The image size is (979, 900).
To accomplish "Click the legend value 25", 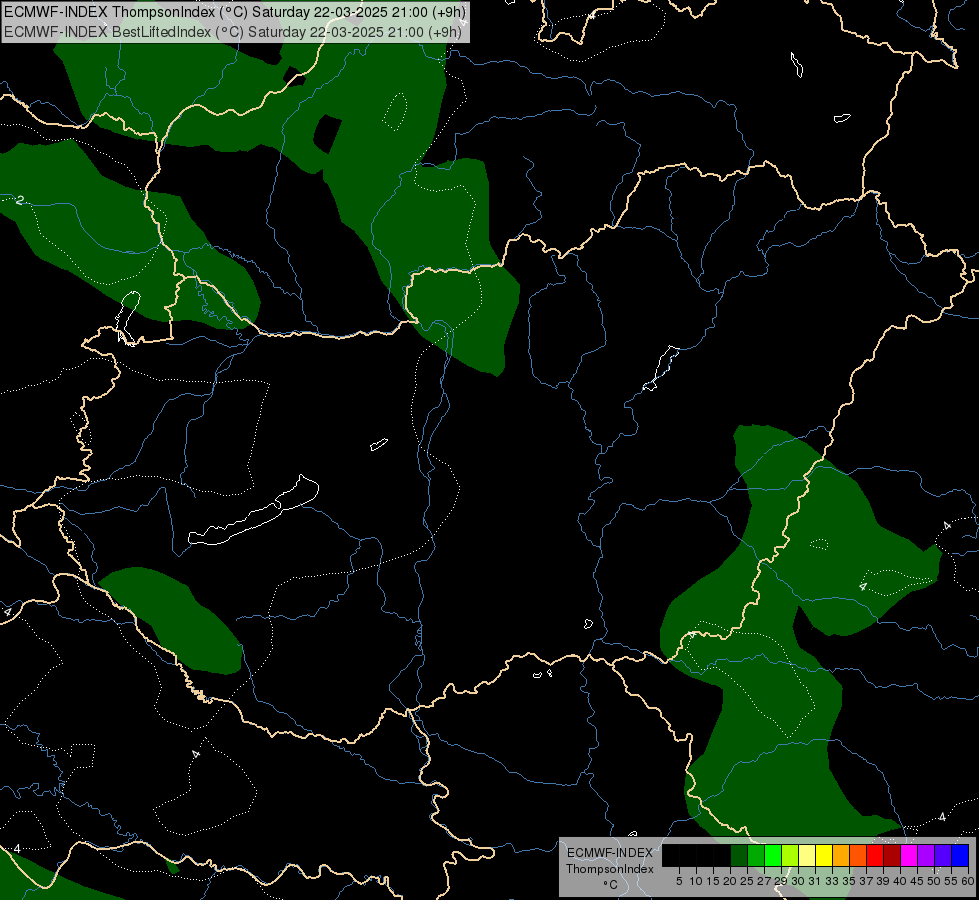I will point(747,881).
